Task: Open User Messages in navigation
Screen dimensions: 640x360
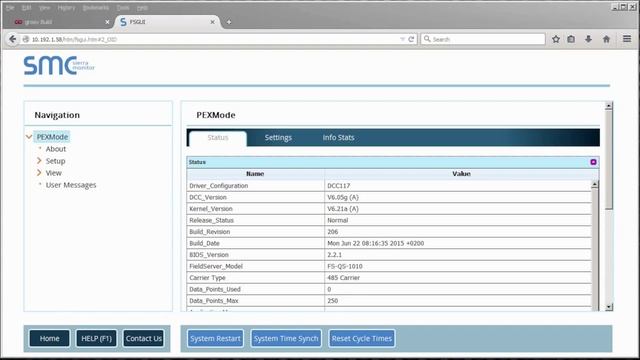Action: tap(71, 185)
